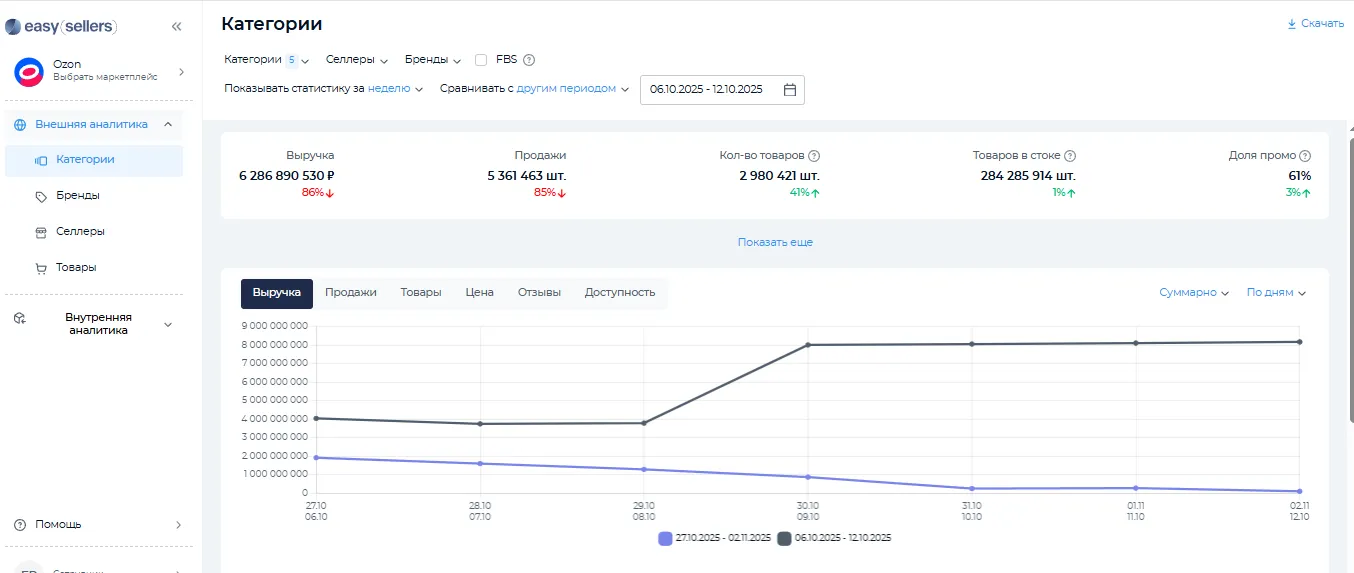Click the Ozon marketplace logo icon
1354x573 pixels.
[x=28, y=72]
